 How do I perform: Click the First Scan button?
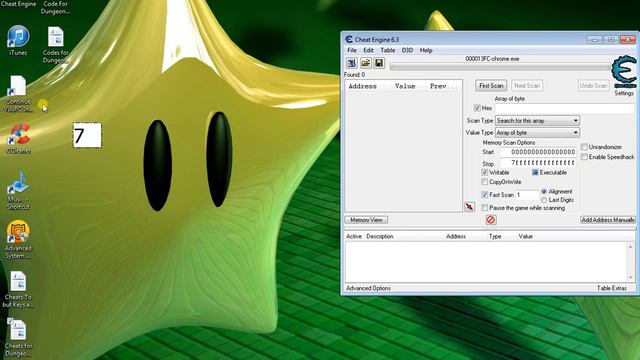coord(491,86)
